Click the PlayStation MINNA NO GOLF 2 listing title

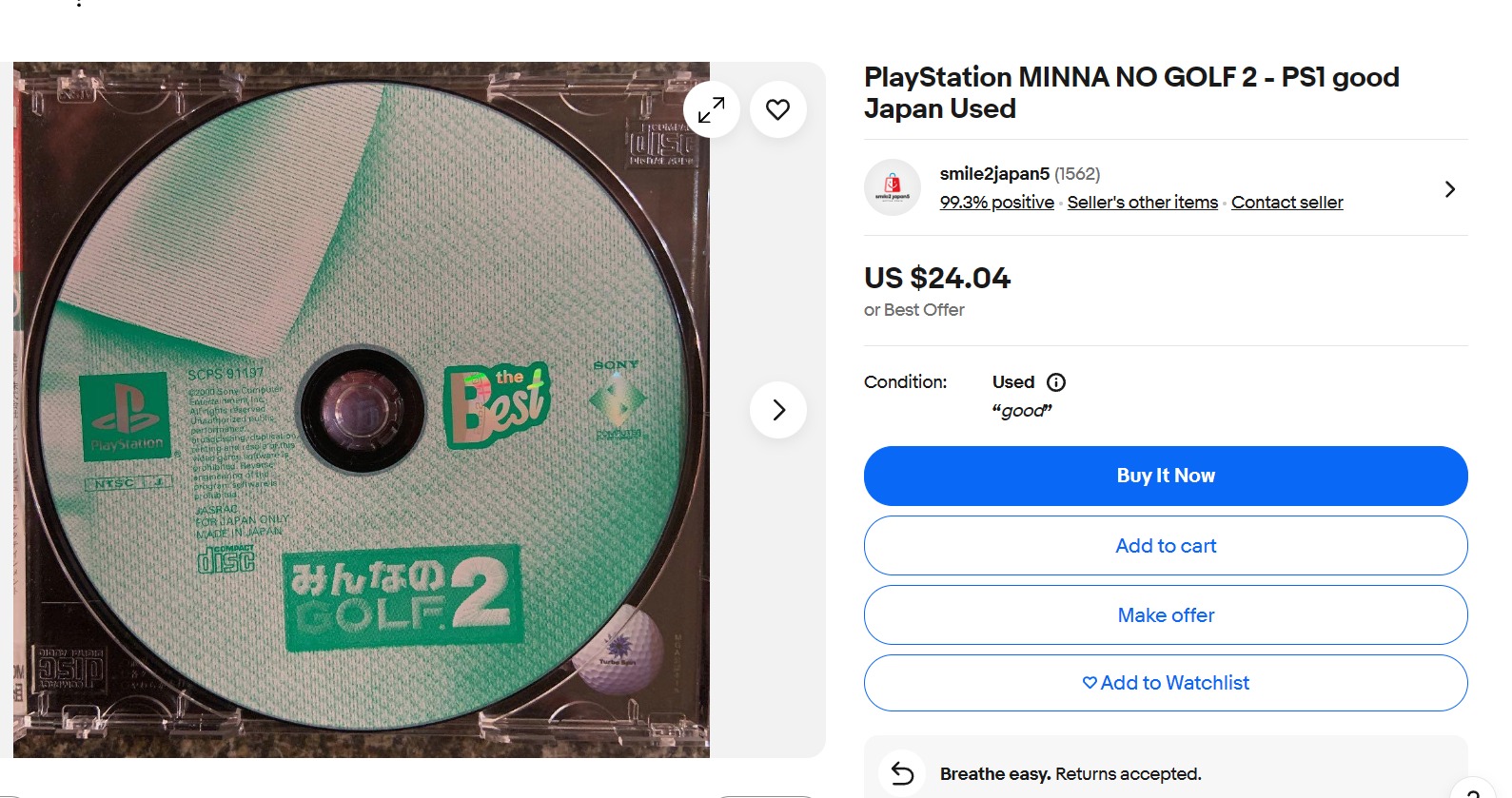coord(1130,92)
